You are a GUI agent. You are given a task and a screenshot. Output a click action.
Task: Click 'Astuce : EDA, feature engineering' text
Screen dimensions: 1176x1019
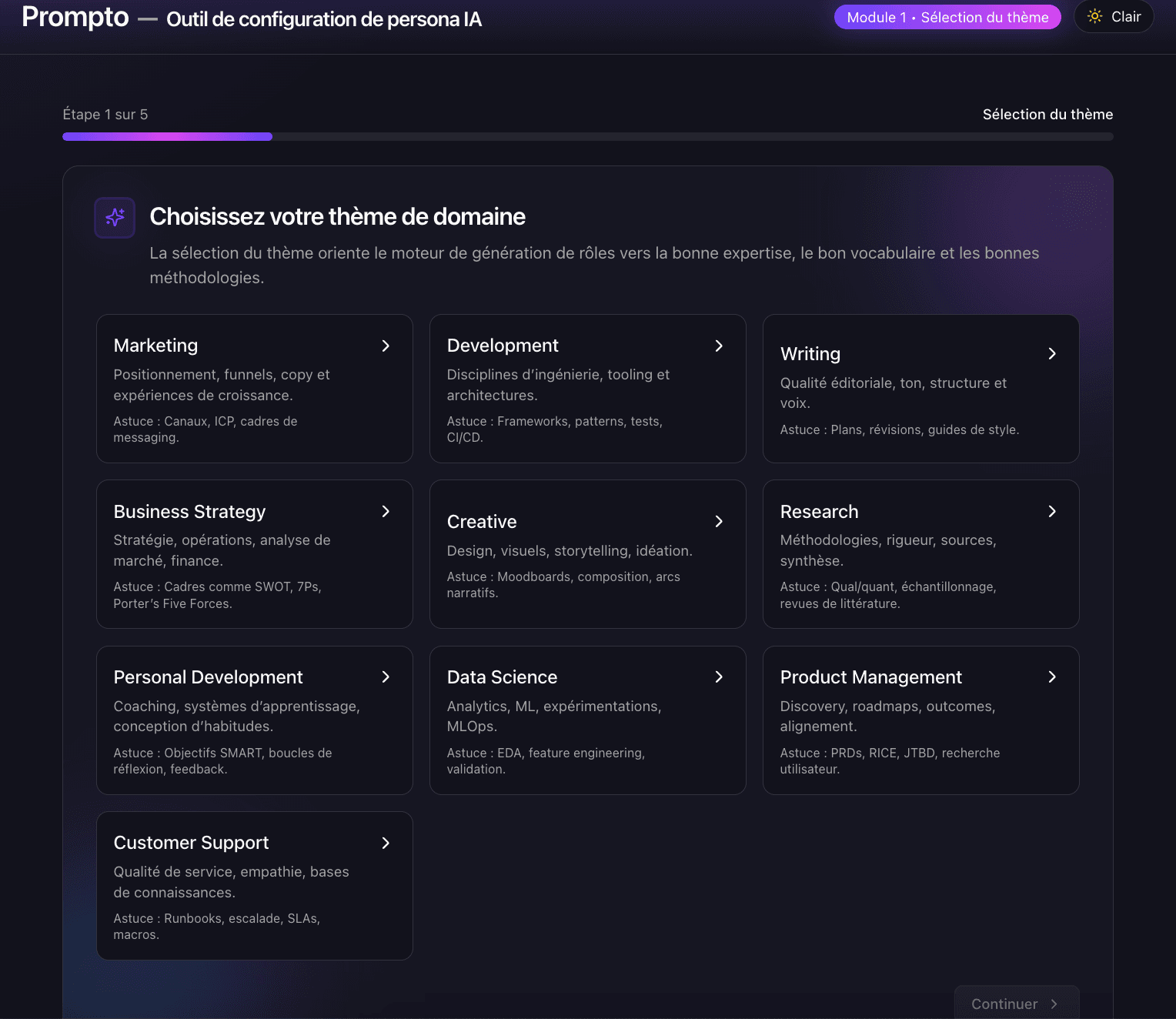546,761
